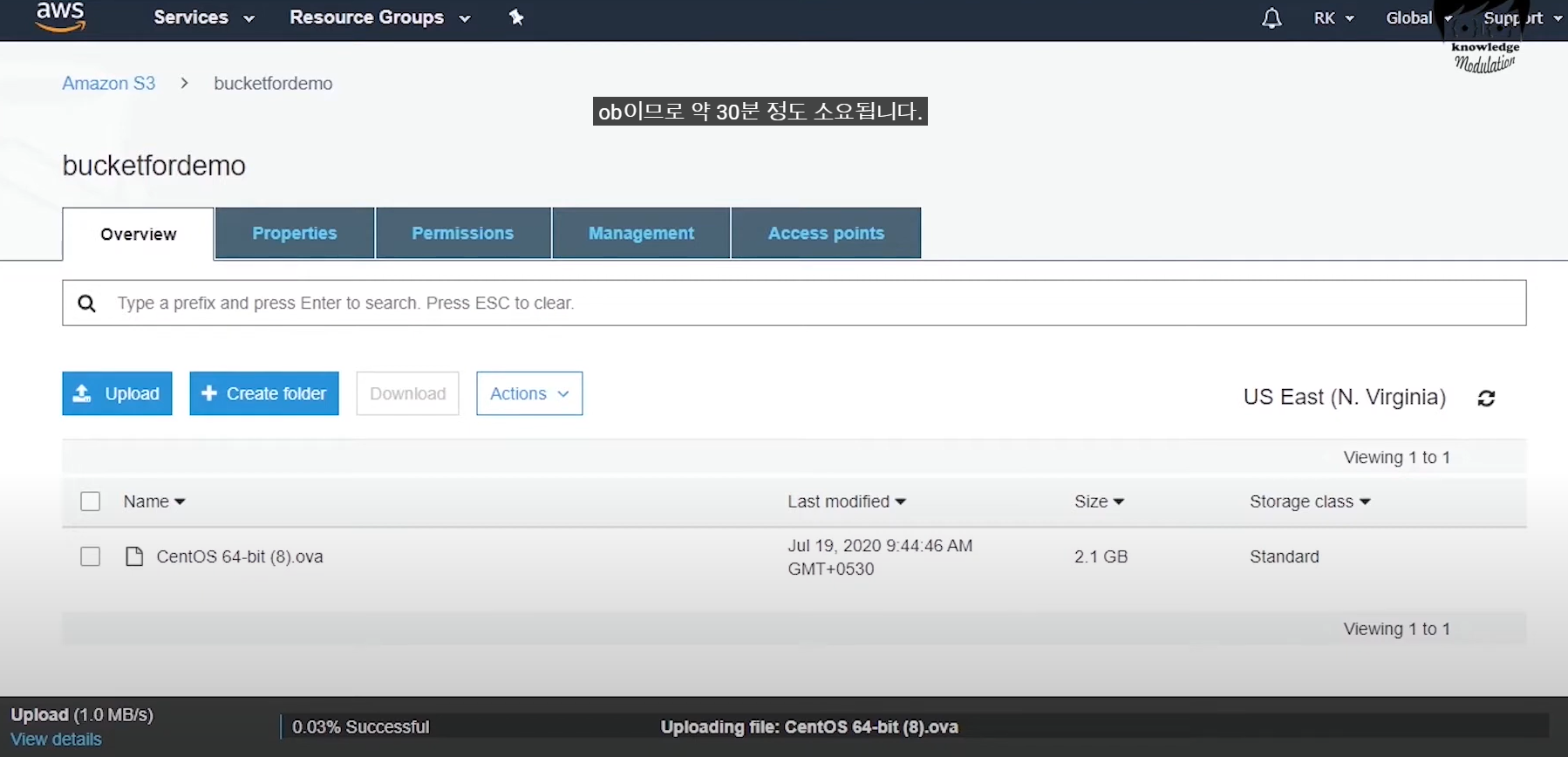Click the bucketfordemo breadcrumb text
This screenshot has width=1568, height=757.
tap(273, 84)
